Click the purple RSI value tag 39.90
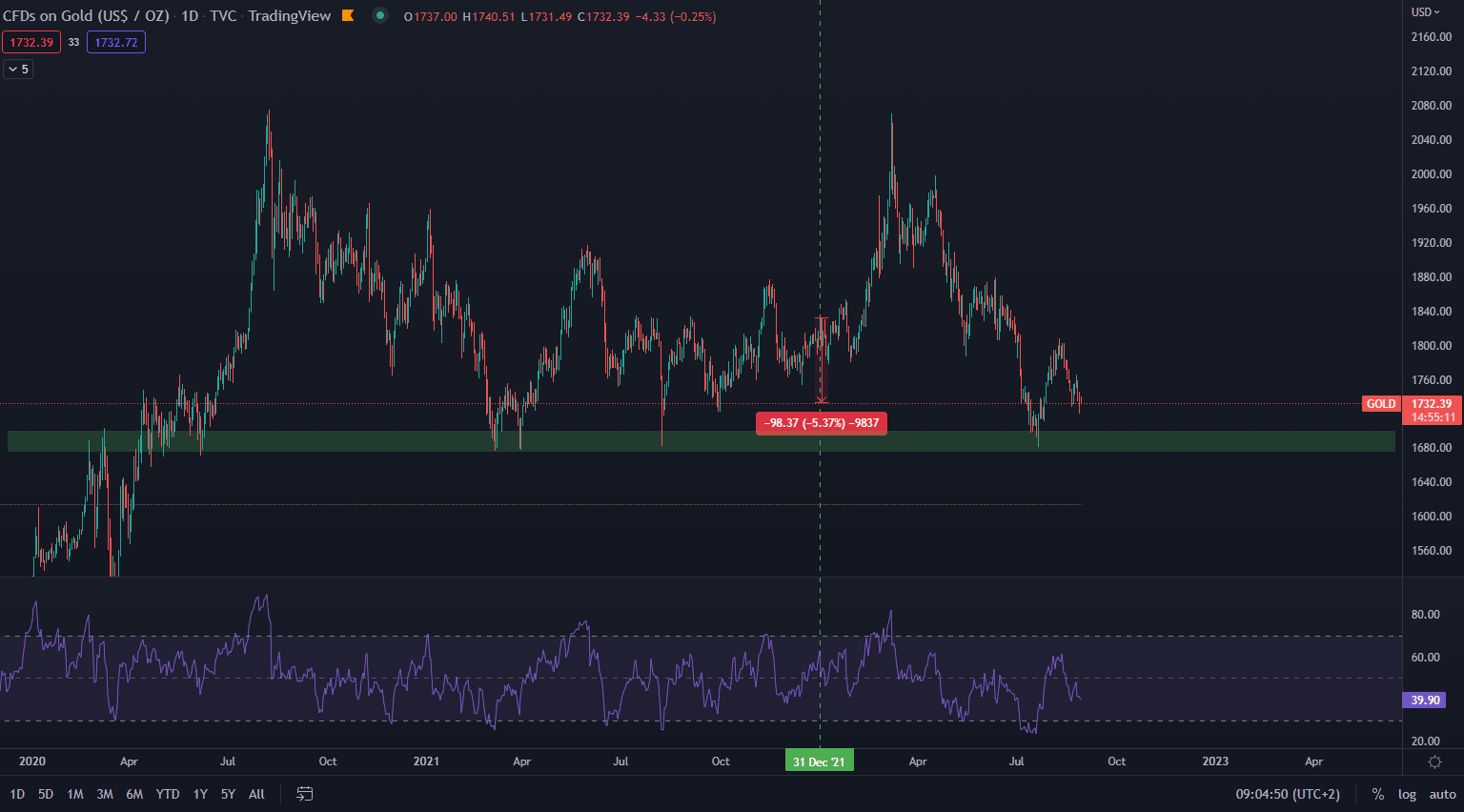Screen dimensions: 1464x812 (x=1425, y=700)
